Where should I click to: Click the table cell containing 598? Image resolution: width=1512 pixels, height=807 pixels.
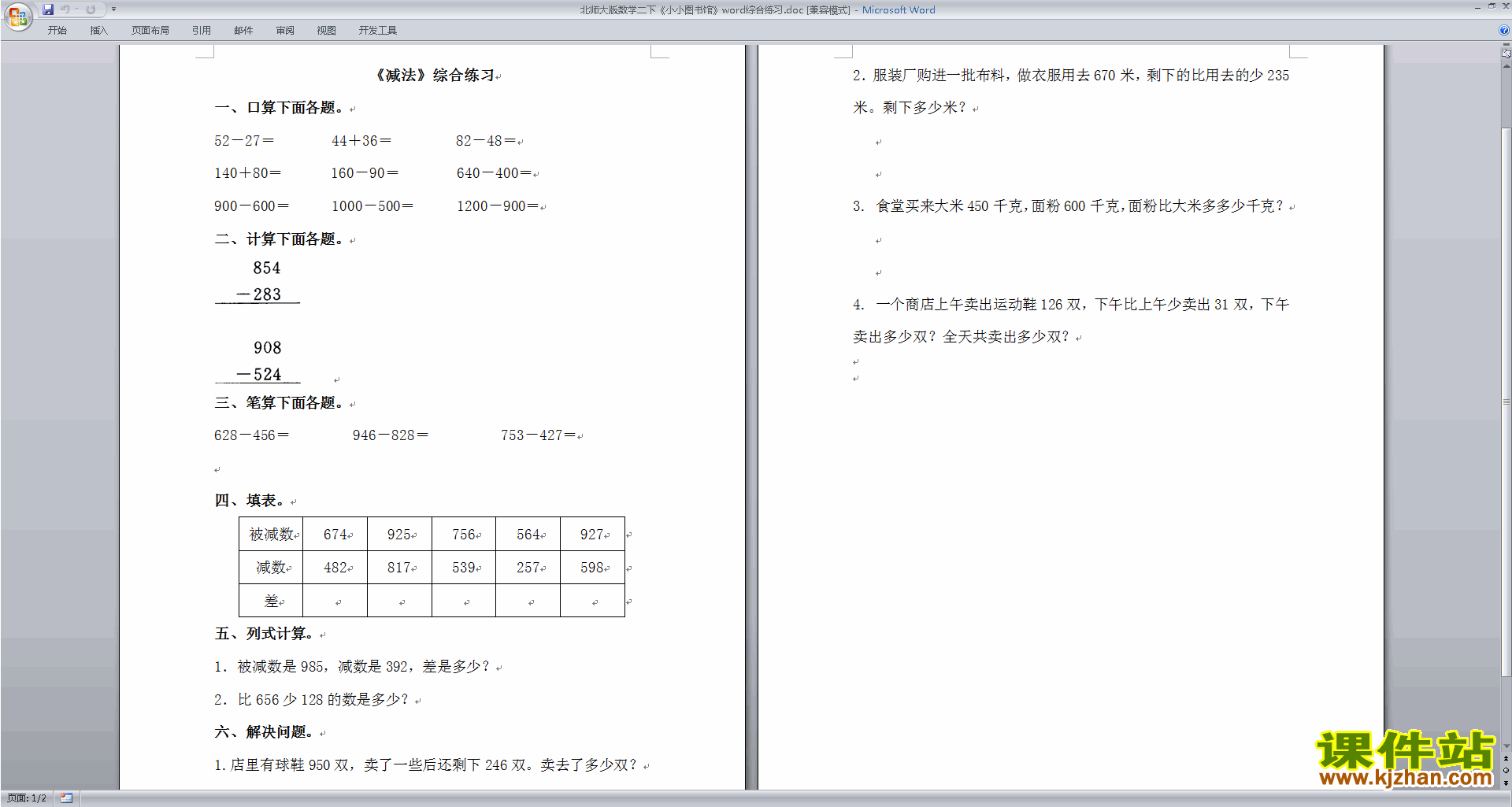(x=592, y=567)
